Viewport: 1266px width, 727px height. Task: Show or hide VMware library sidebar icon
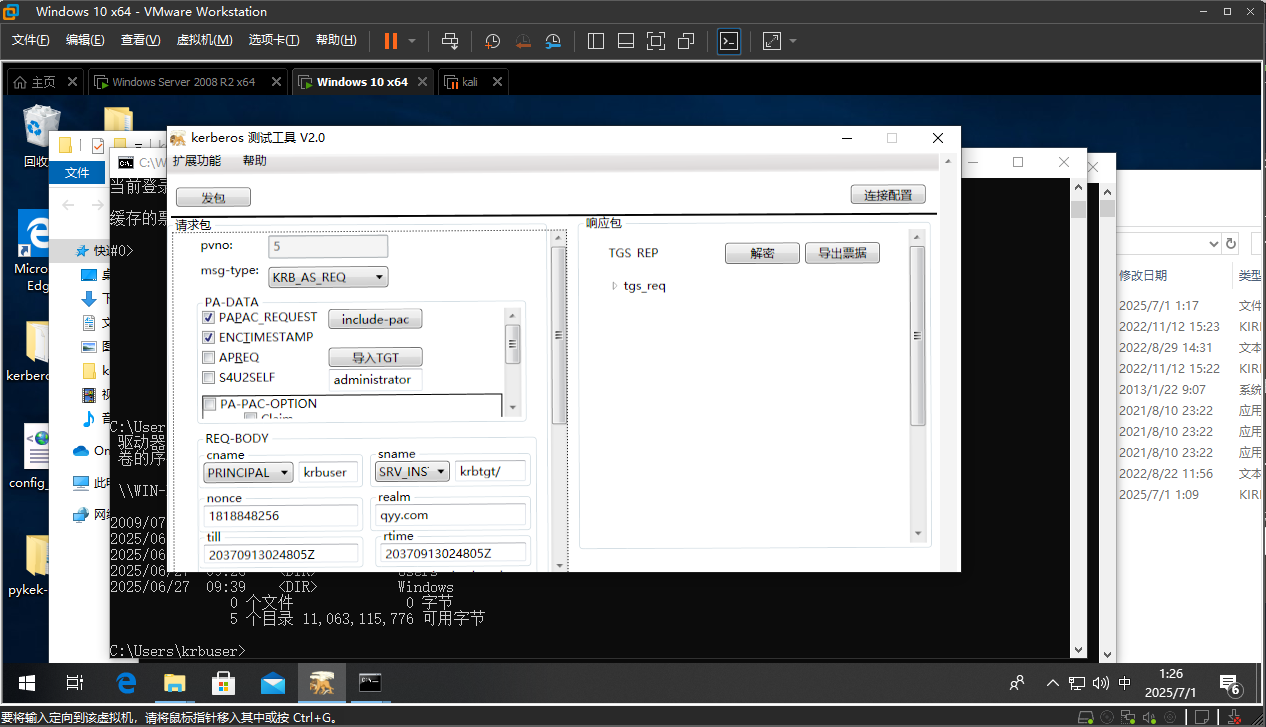[x=596, y=41]
